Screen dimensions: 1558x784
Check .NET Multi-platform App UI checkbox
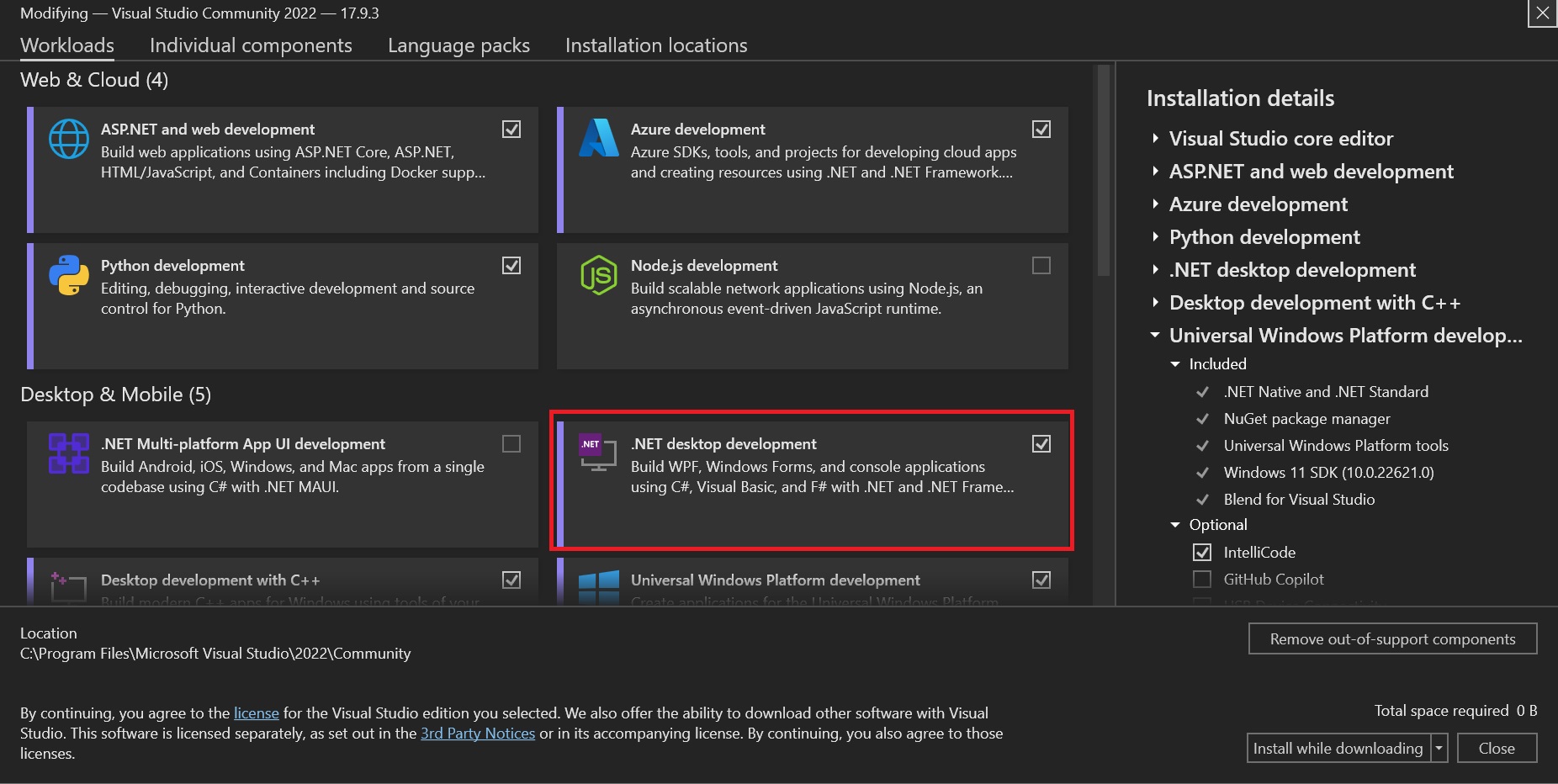511,443
